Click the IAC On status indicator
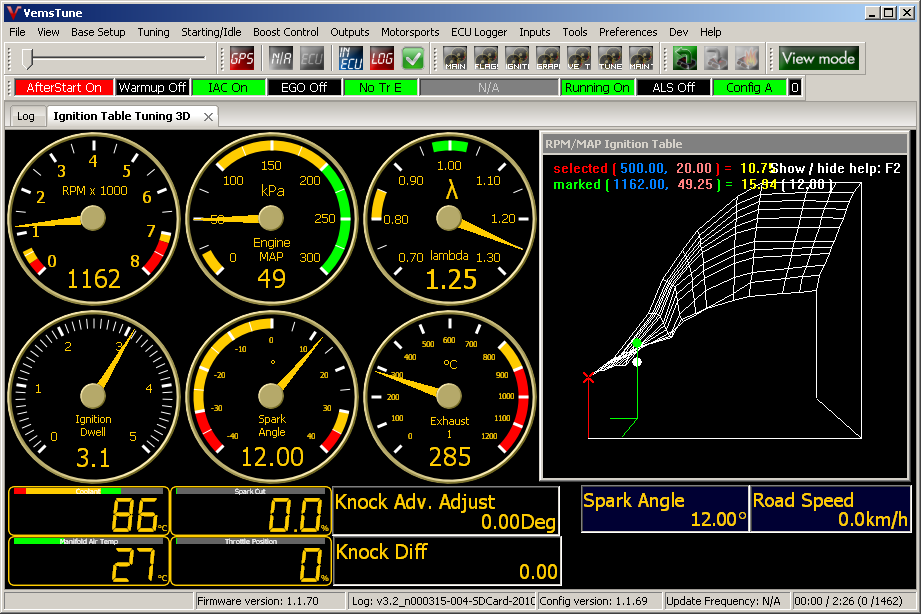The width and height of the screenshot is (921, 614). pos(228,88)
